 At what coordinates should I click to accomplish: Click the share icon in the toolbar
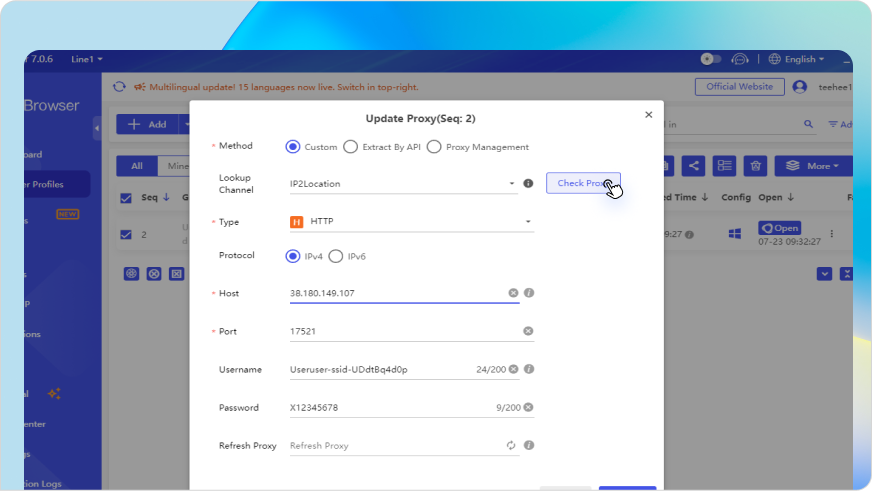tap(694, 166)
